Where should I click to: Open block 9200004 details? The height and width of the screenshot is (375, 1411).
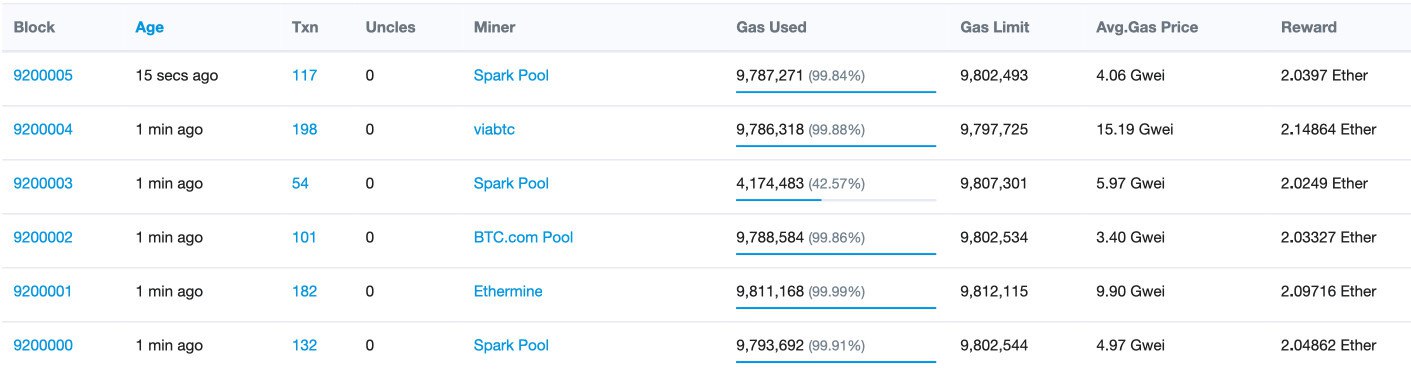43,129
